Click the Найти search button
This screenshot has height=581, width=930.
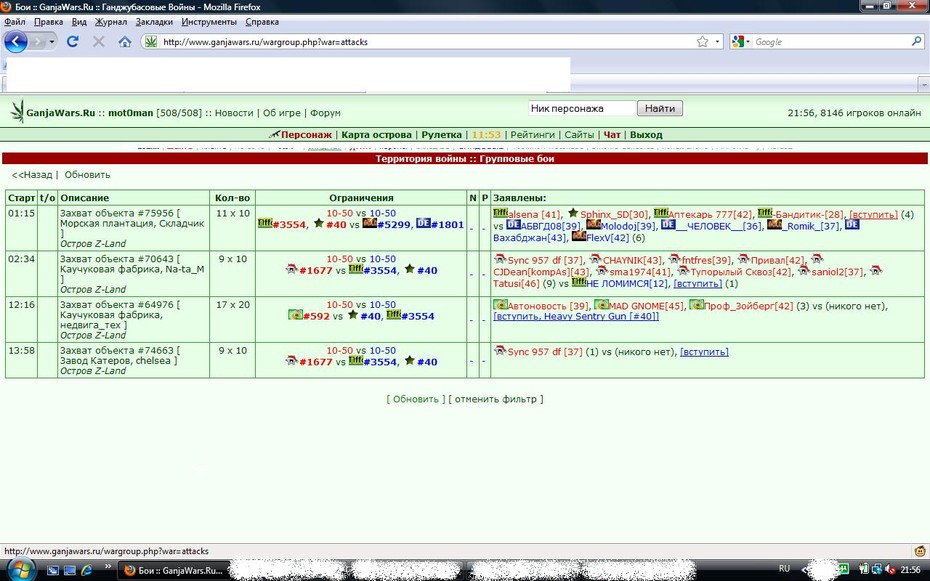point(660,108)
